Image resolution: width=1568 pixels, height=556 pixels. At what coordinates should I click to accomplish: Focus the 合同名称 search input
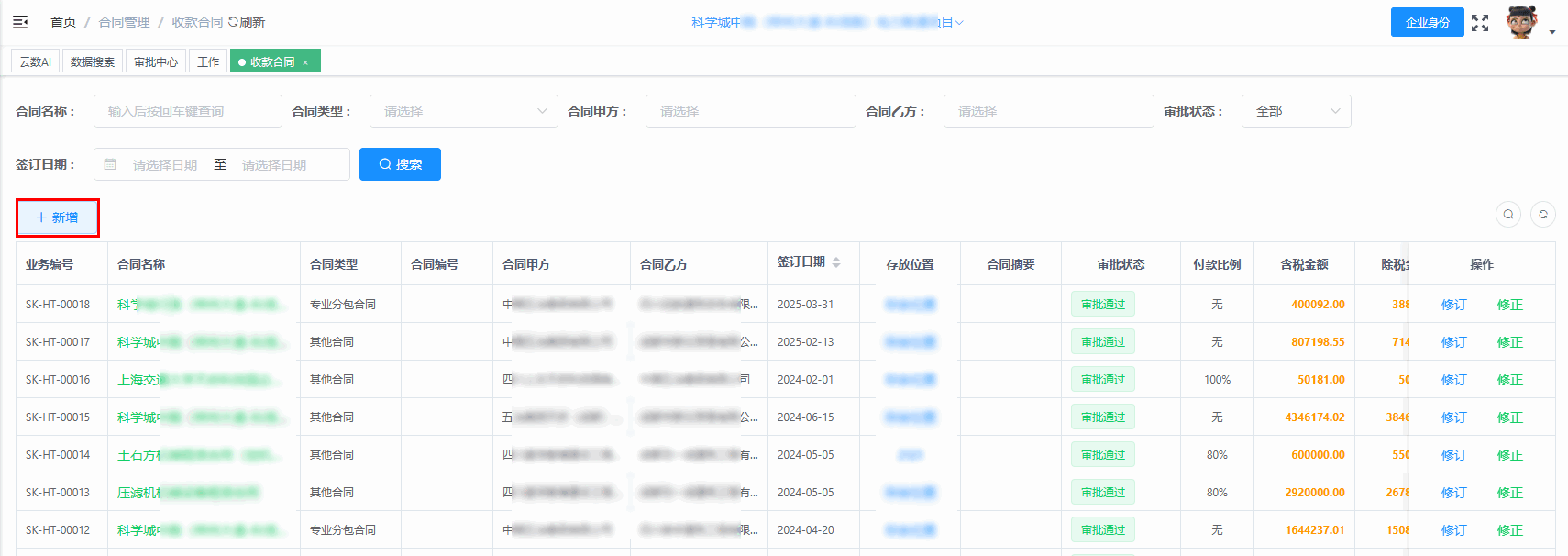pyautogui.click(x=188, y=111)
